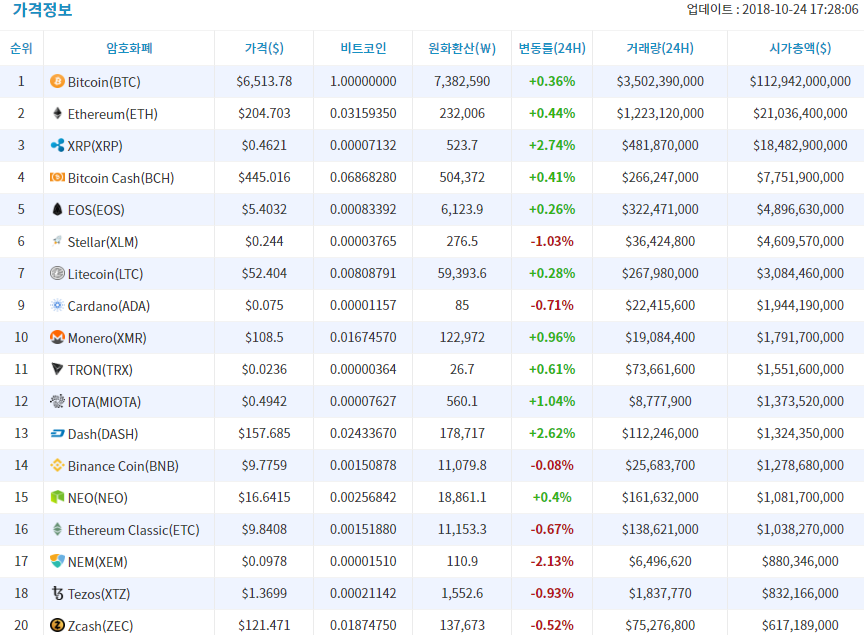The image size is (864, 635).
Task: Click the update timestamp 2018-10-24 17:28:06
Action: (800, 9)
